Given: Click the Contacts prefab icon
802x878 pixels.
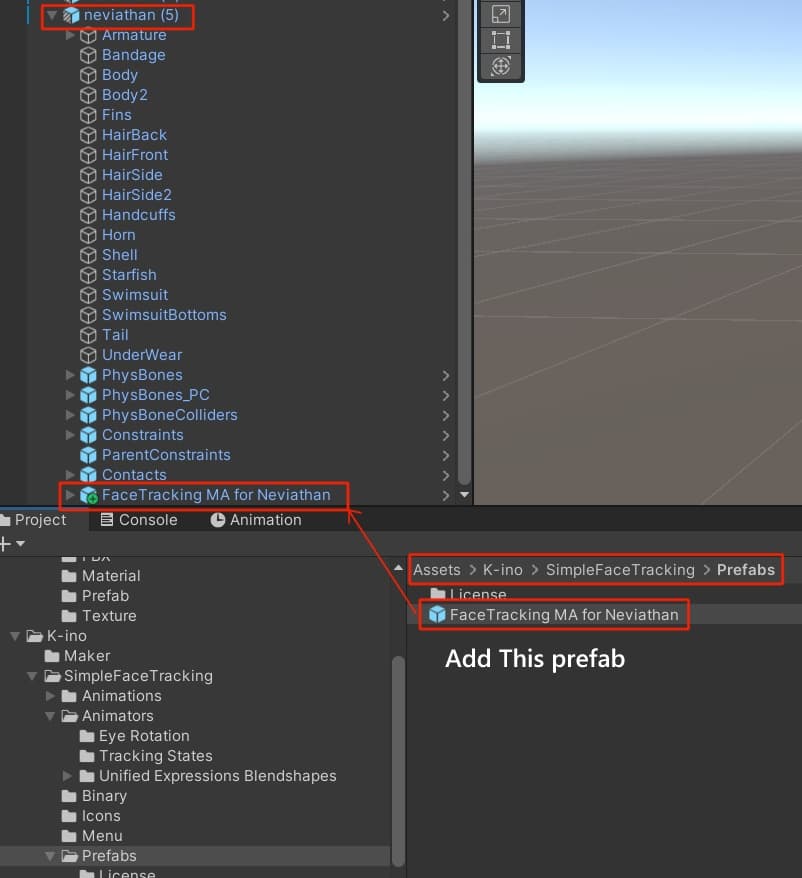Looking at the screenshot, I should coord(88,475).
